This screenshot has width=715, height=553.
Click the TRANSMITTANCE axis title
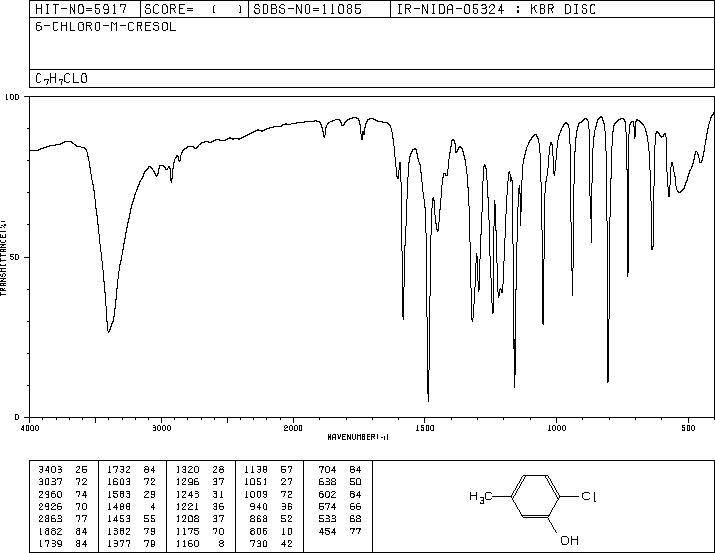(x=3, y=258)
